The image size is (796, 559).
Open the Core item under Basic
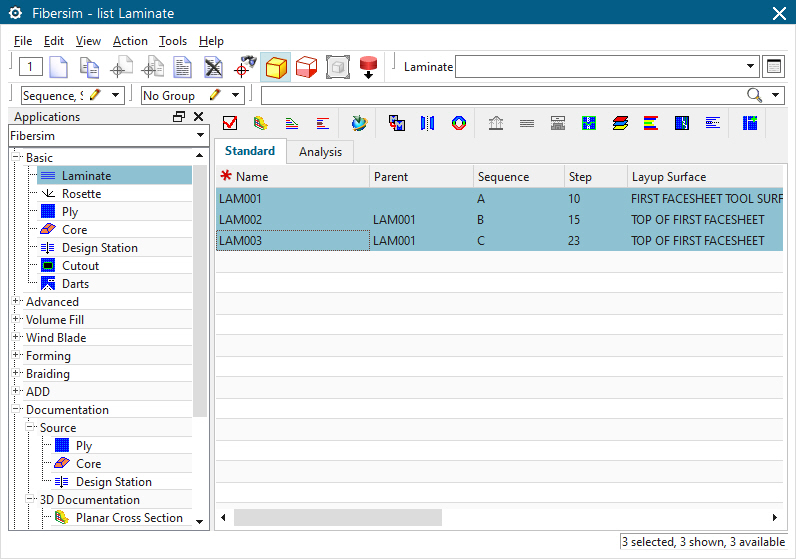click(74, 230)
